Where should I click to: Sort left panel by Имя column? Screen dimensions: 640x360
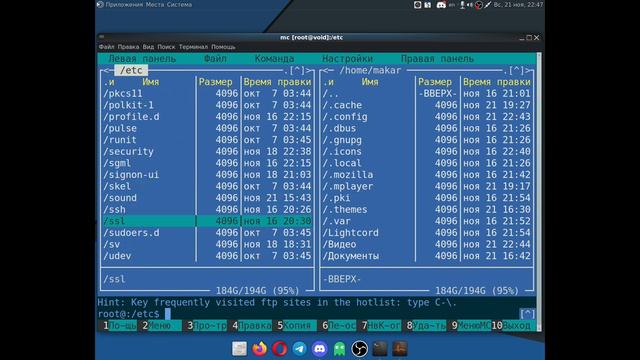(151, 82)
